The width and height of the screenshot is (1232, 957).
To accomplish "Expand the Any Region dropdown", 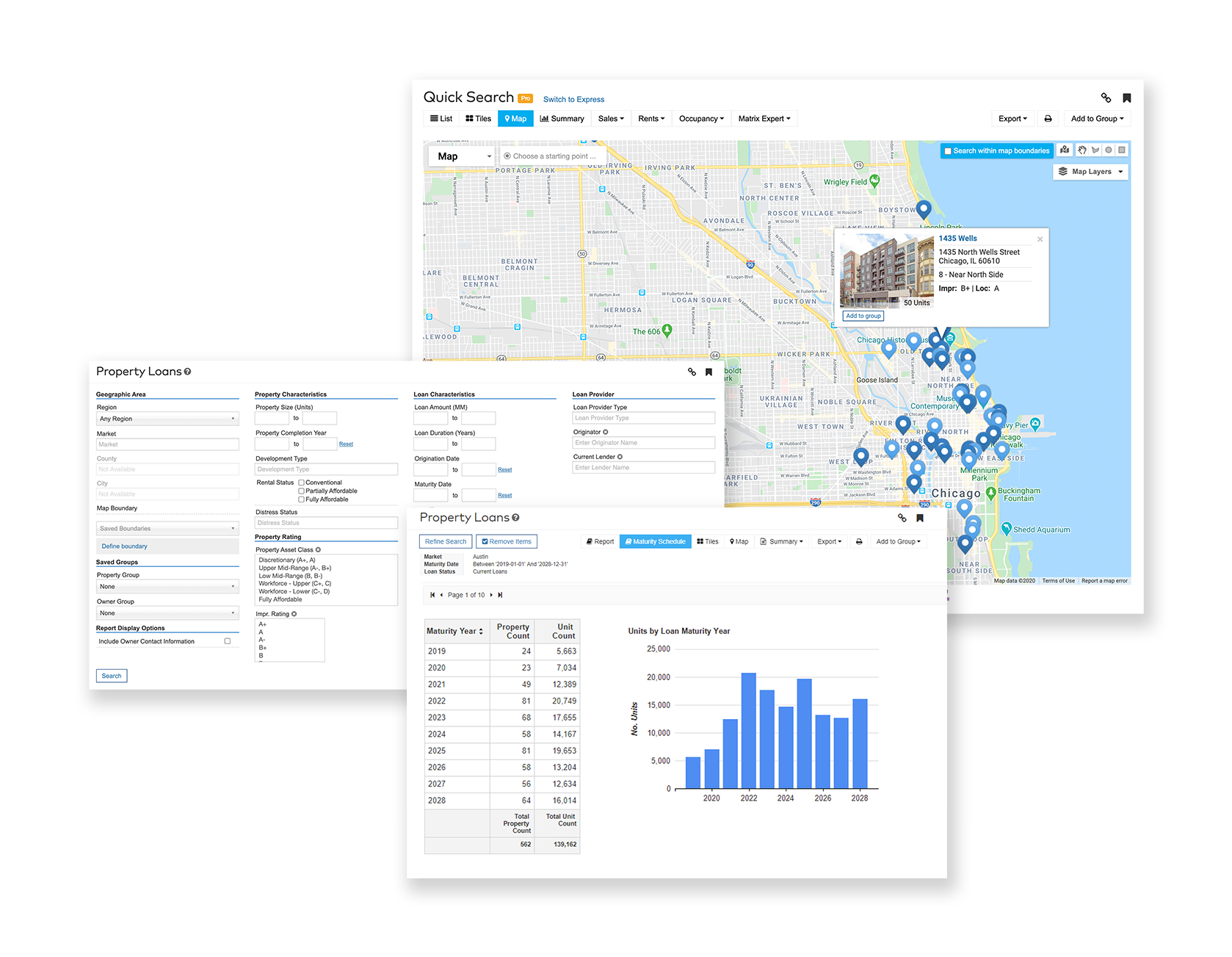I will click(167, 419).
